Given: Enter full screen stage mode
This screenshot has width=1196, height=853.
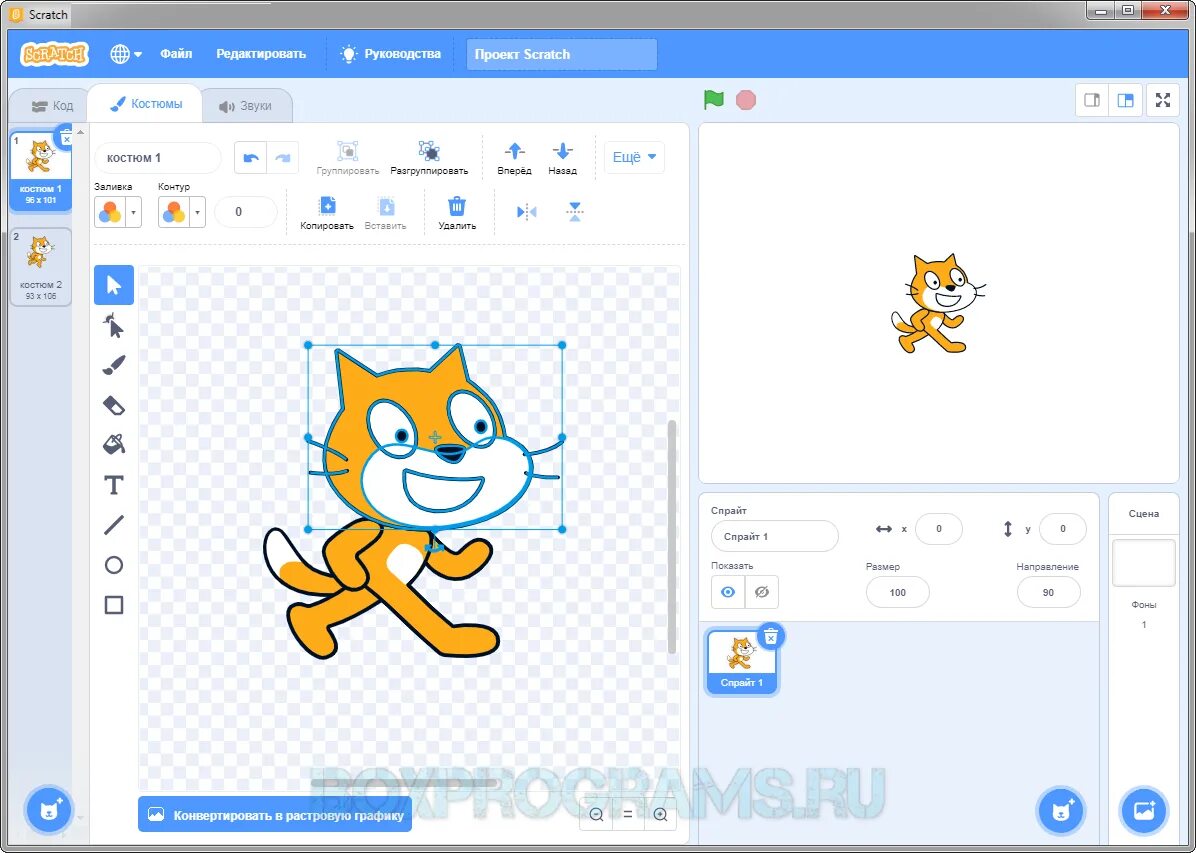Looking at the screenshot, I should [1162, 100].
